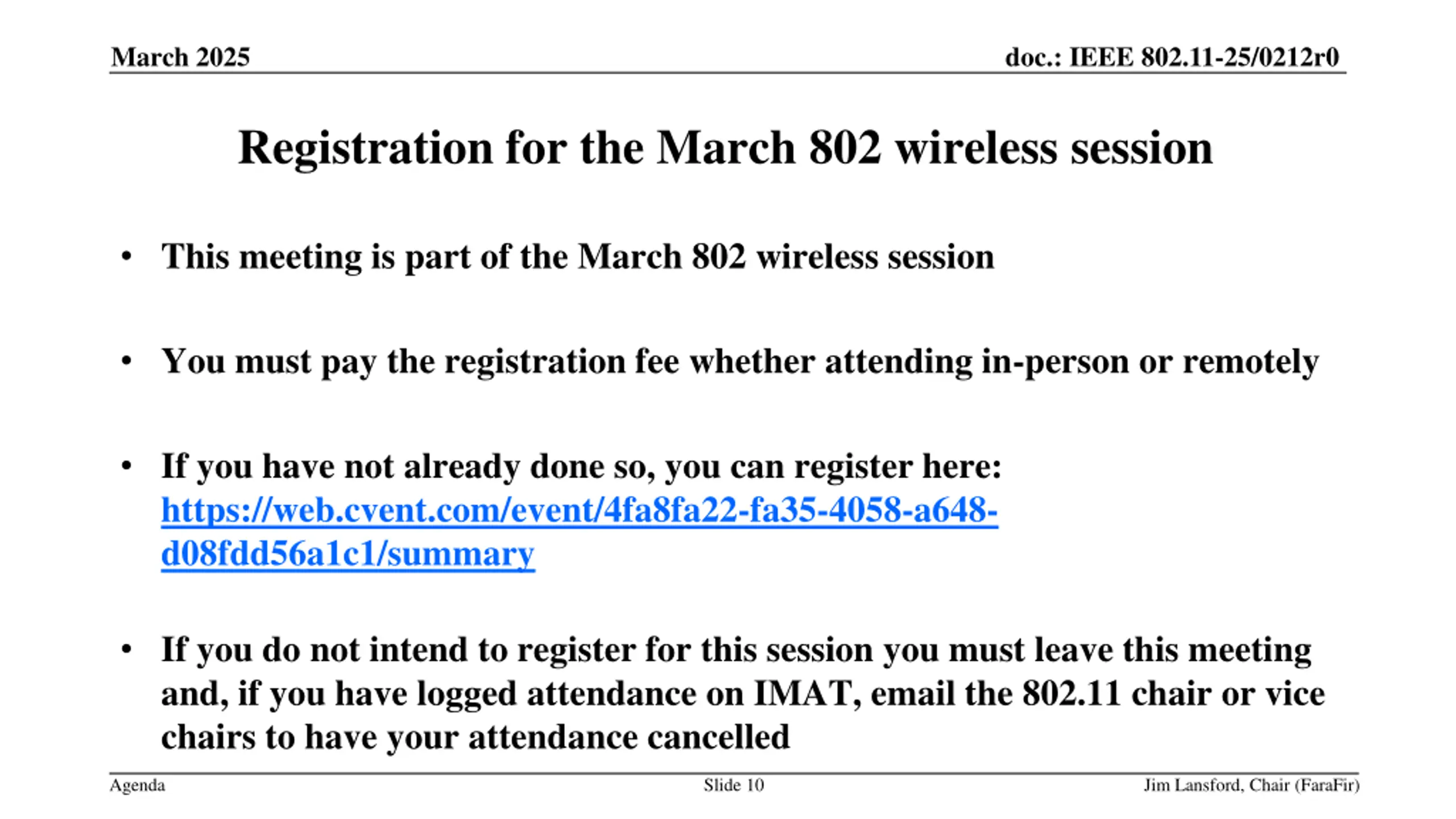Click the bullet marker before "If you have not"
The width and height of the screenshot is (1456, 819).
click(x=126, y=466)
